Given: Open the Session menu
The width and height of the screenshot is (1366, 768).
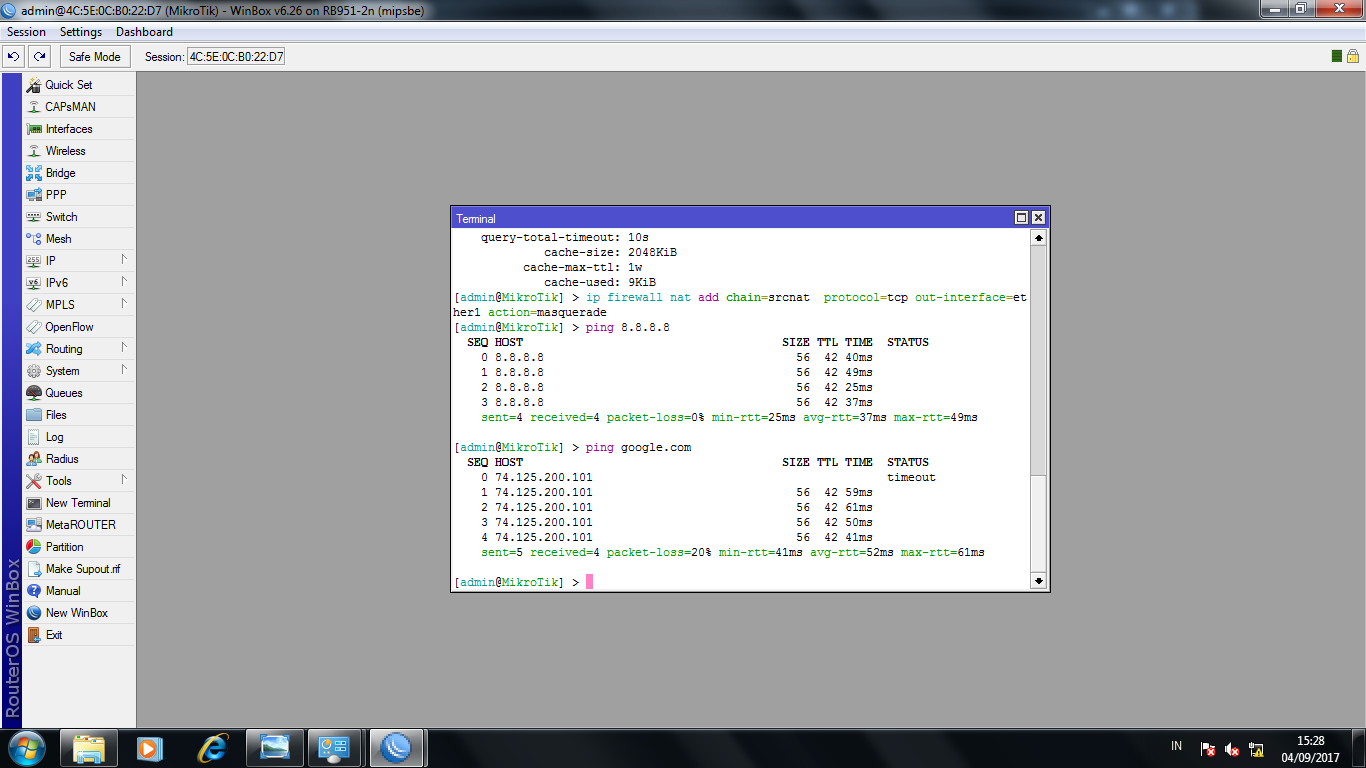Looking at the screenshot, I should [27, 32].
